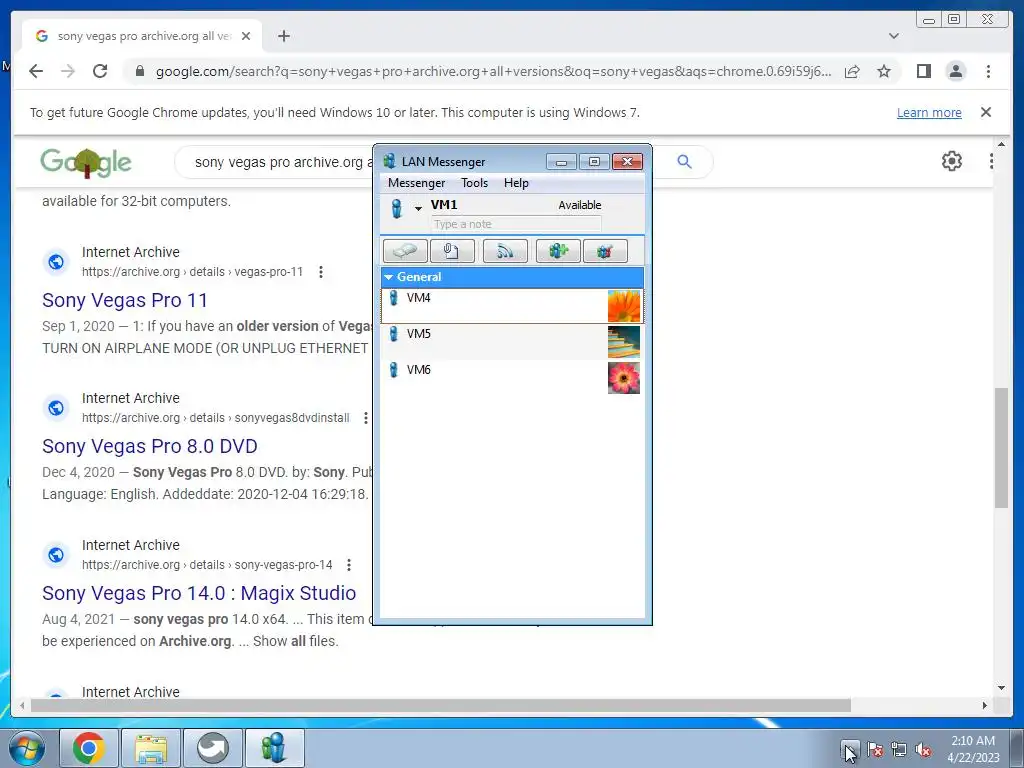
Task: Share this page from address bar
Action: point(852,71)
